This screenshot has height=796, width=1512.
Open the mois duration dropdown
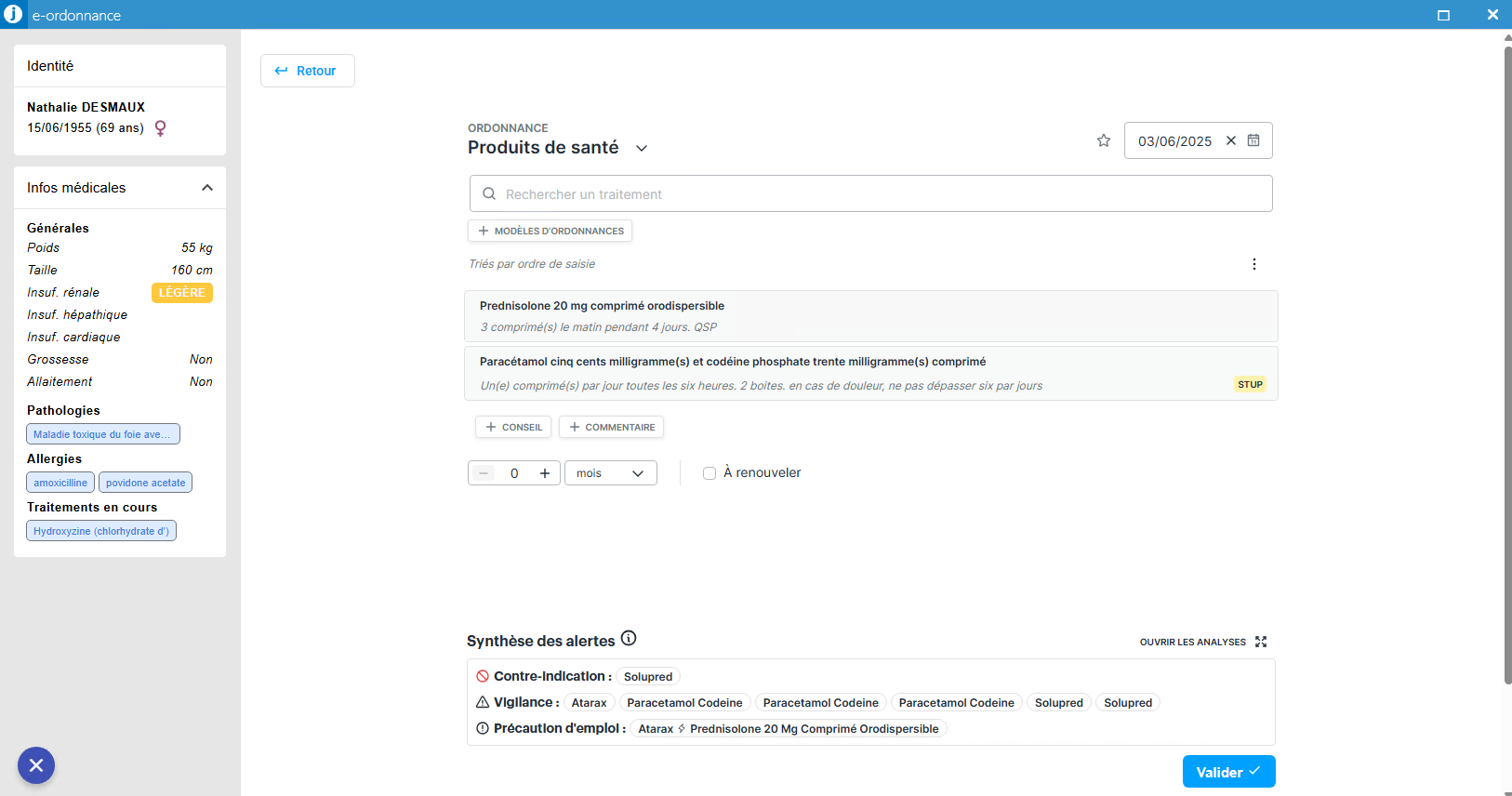(610, 473)
